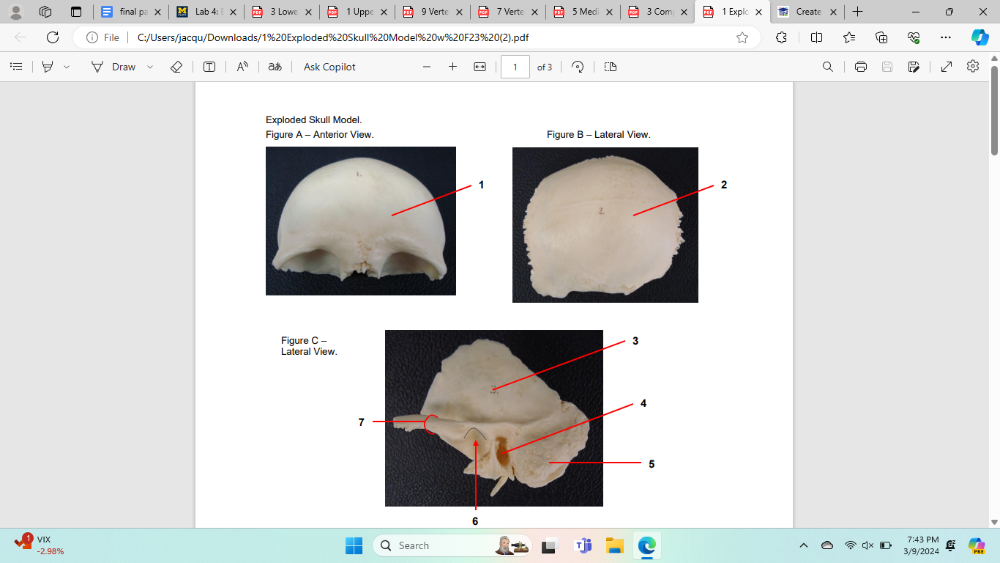Screen dimensions: 1000x563
Task: Open Microsoft Teams from the taskbar
Action: pyautogui.click(x=581, y=546)
